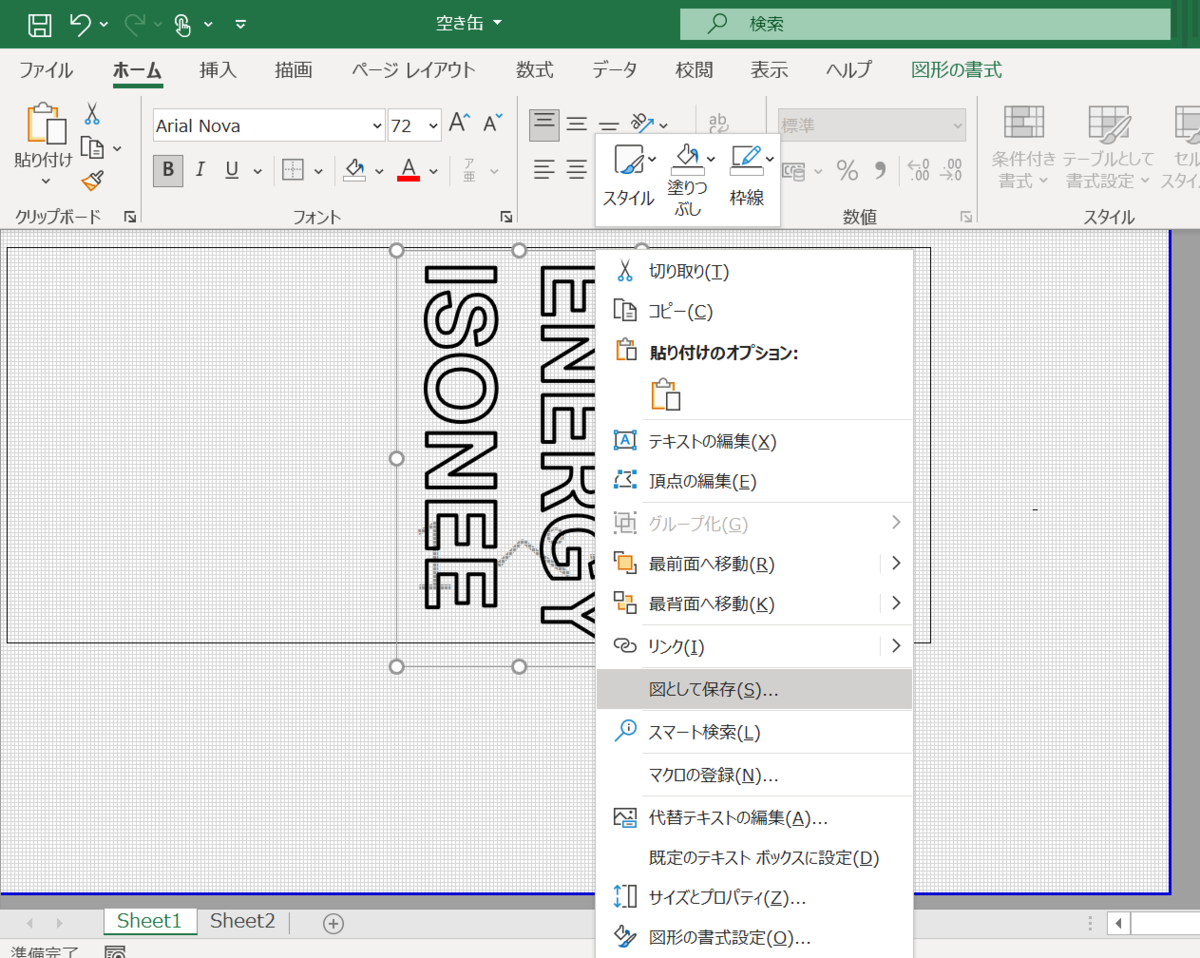Viewport: 1200px width, 958px height.
Task: Increase decimal places
Action: click(x=920, y=170)
